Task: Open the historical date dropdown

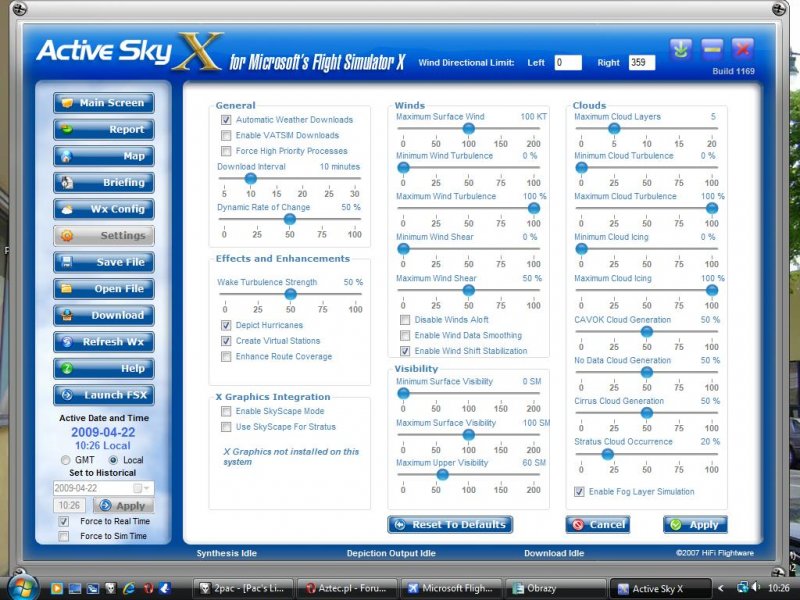Action: (148, 488)
